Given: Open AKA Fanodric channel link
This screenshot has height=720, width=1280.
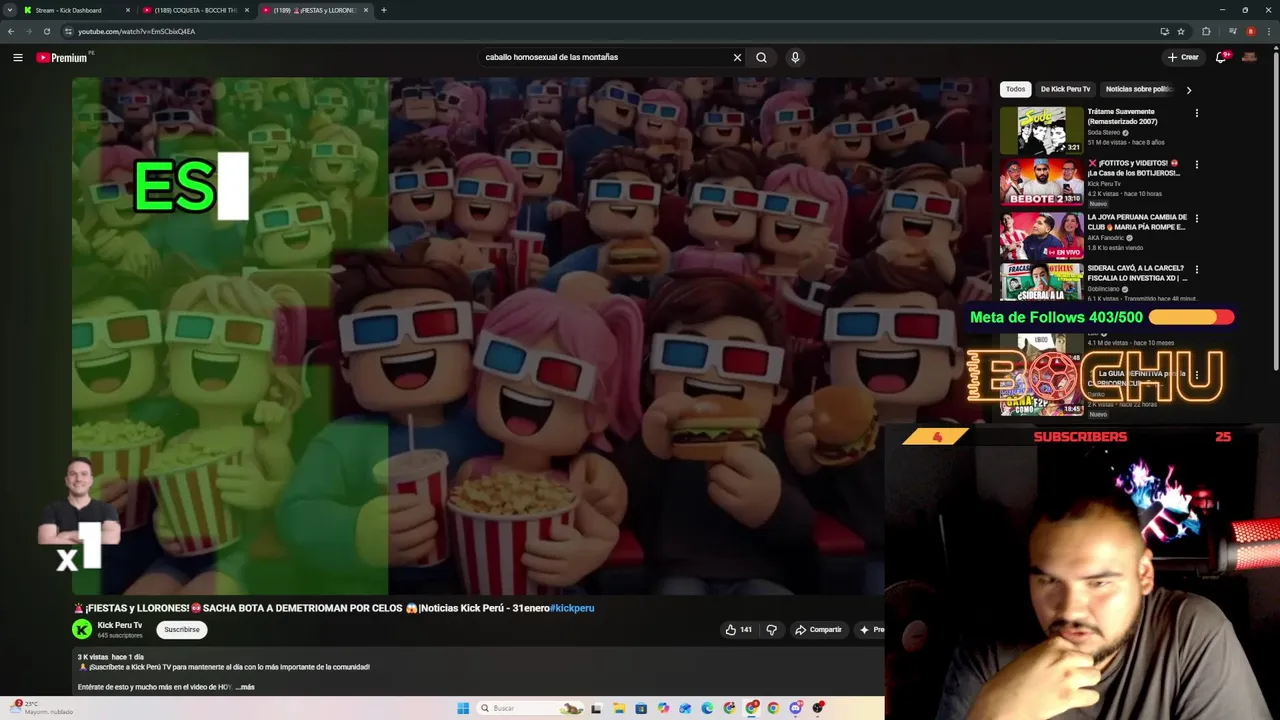Looking at the screenshot, I should pyautogui.click(x=1107, y=238).
